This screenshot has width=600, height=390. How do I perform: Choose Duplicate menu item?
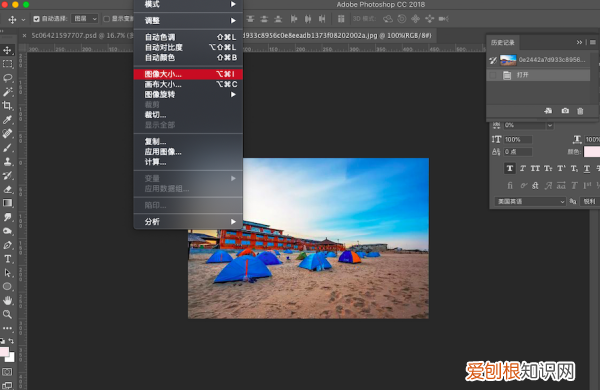pos(188,142)
